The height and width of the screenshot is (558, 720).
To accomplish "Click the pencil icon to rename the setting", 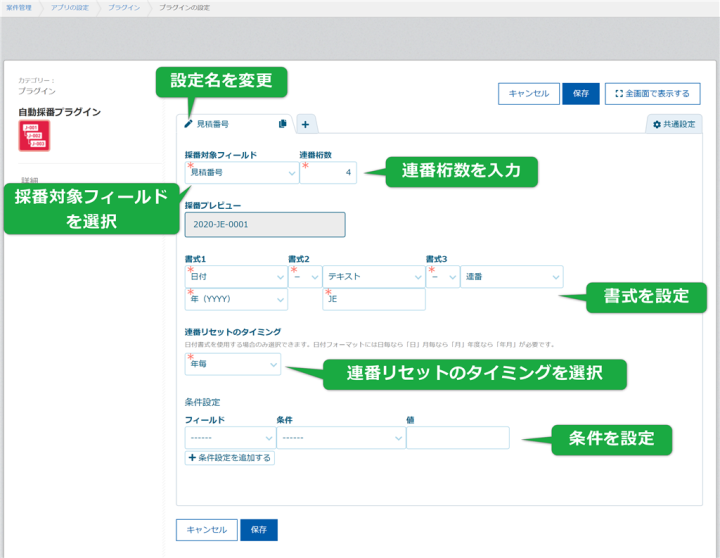I will click(x=188, y=124).
